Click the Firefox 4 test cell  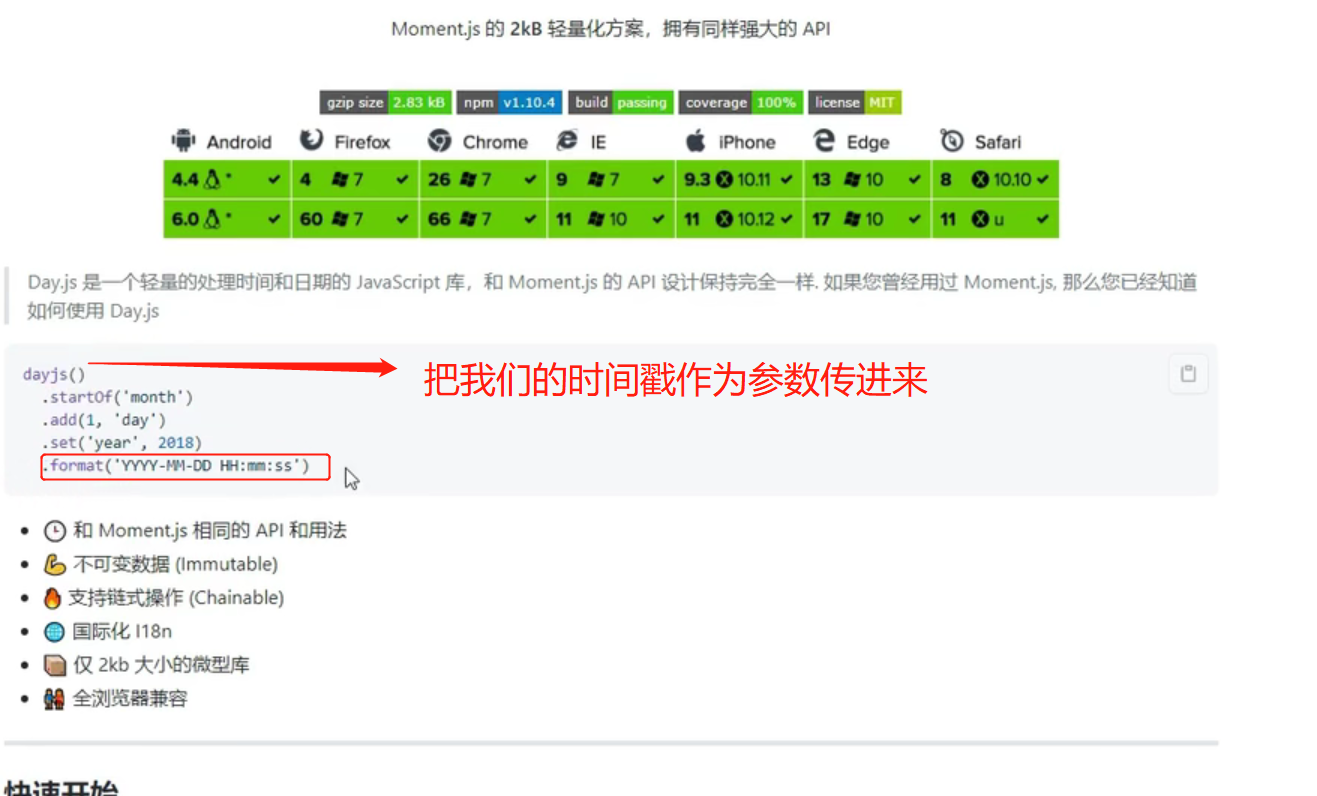[355, 180]
